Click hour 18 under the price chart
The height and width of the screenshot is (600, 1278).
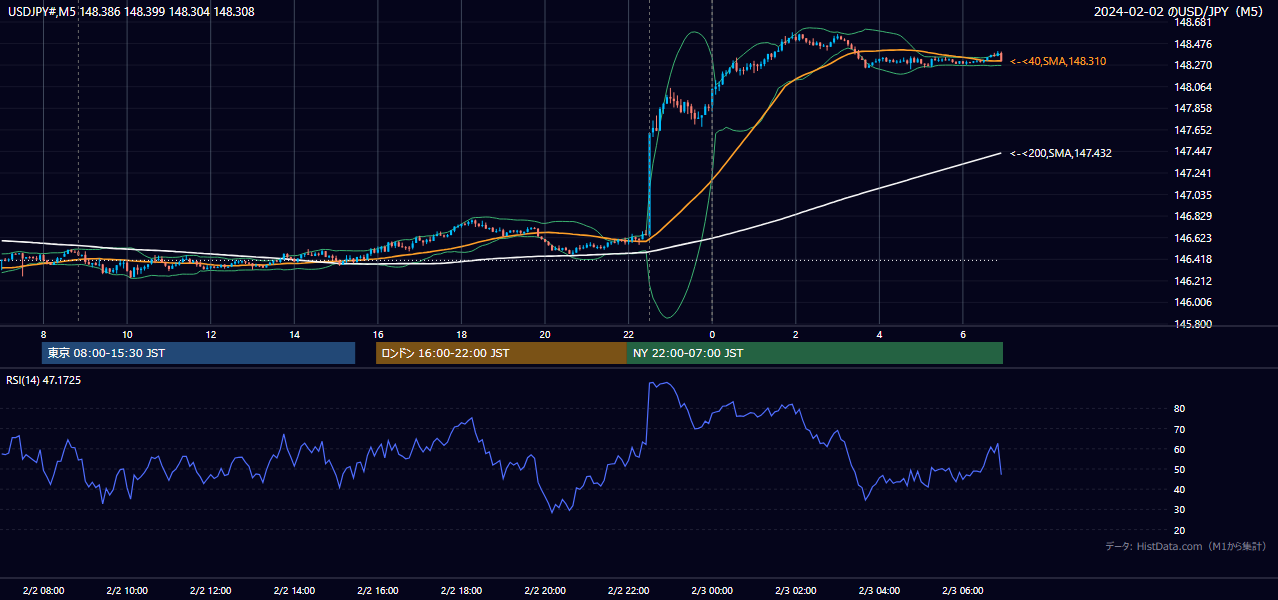[x=461, y=334]
